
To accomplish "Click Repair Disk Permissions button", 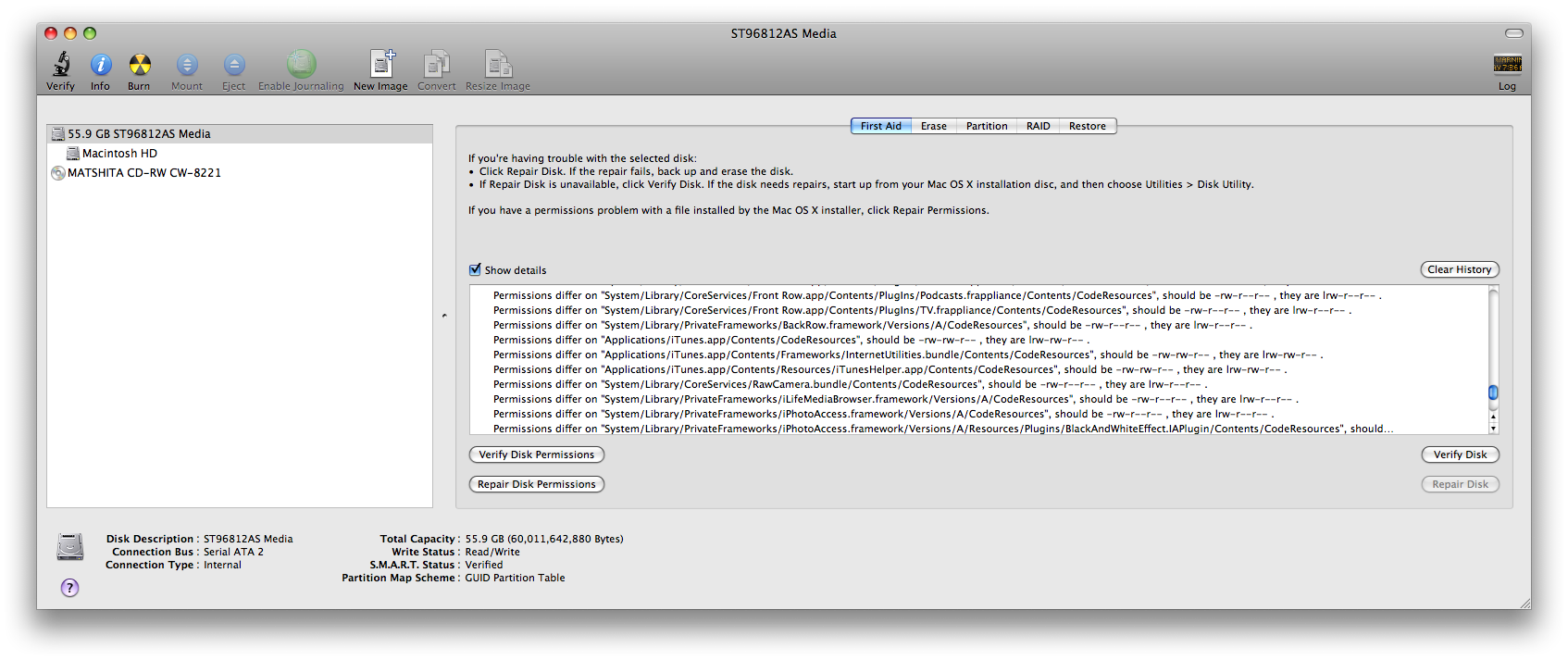I will [537, 484].
